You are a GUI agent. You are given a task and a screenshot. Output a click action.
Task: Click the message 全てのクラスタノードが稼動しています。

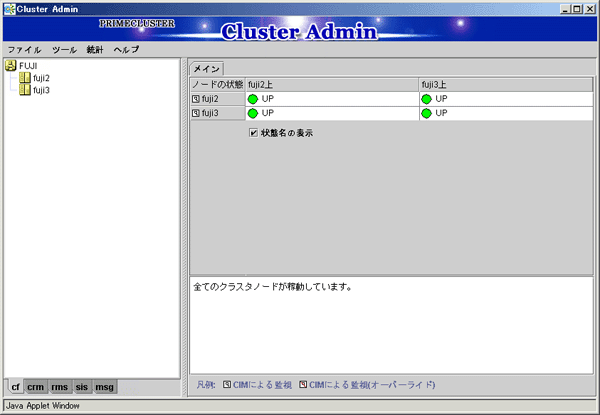(x=272, y=286)
